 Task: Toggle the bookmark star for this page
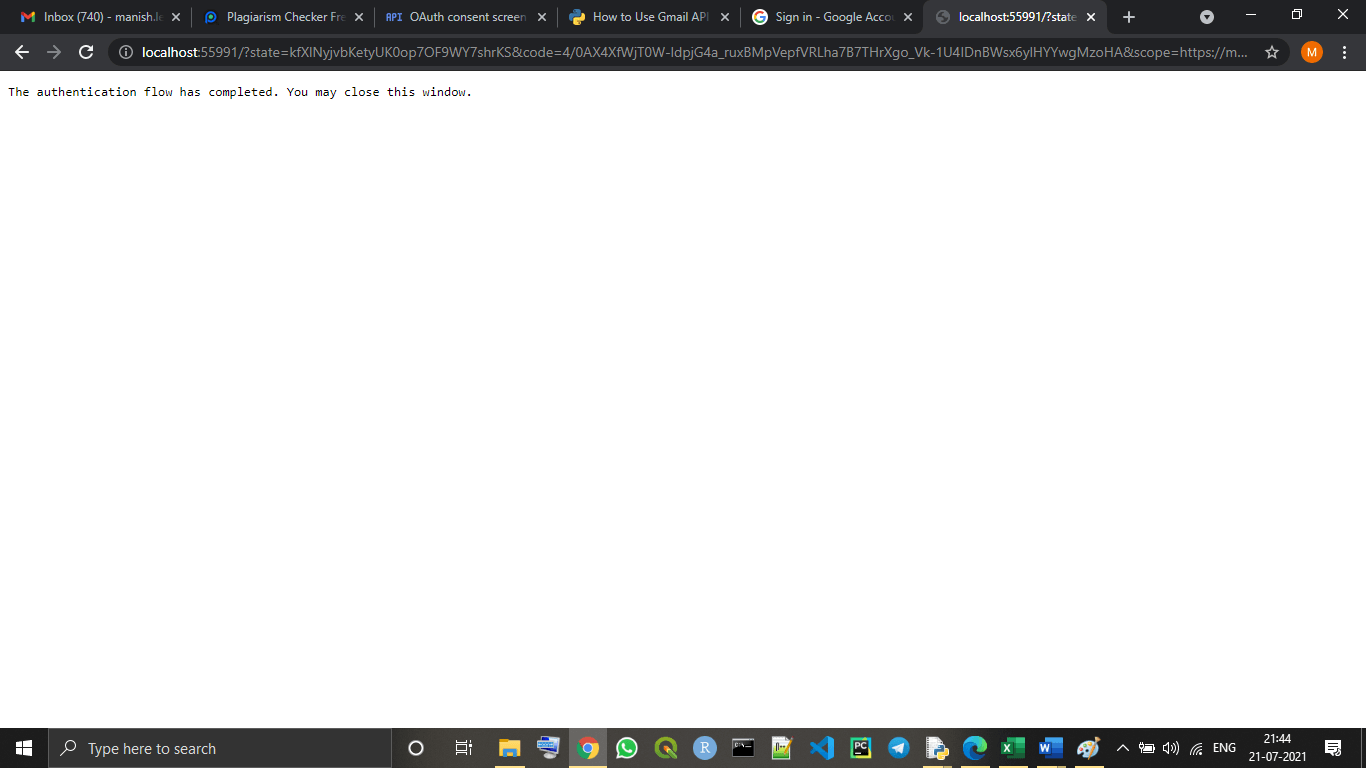point(1271,51)
